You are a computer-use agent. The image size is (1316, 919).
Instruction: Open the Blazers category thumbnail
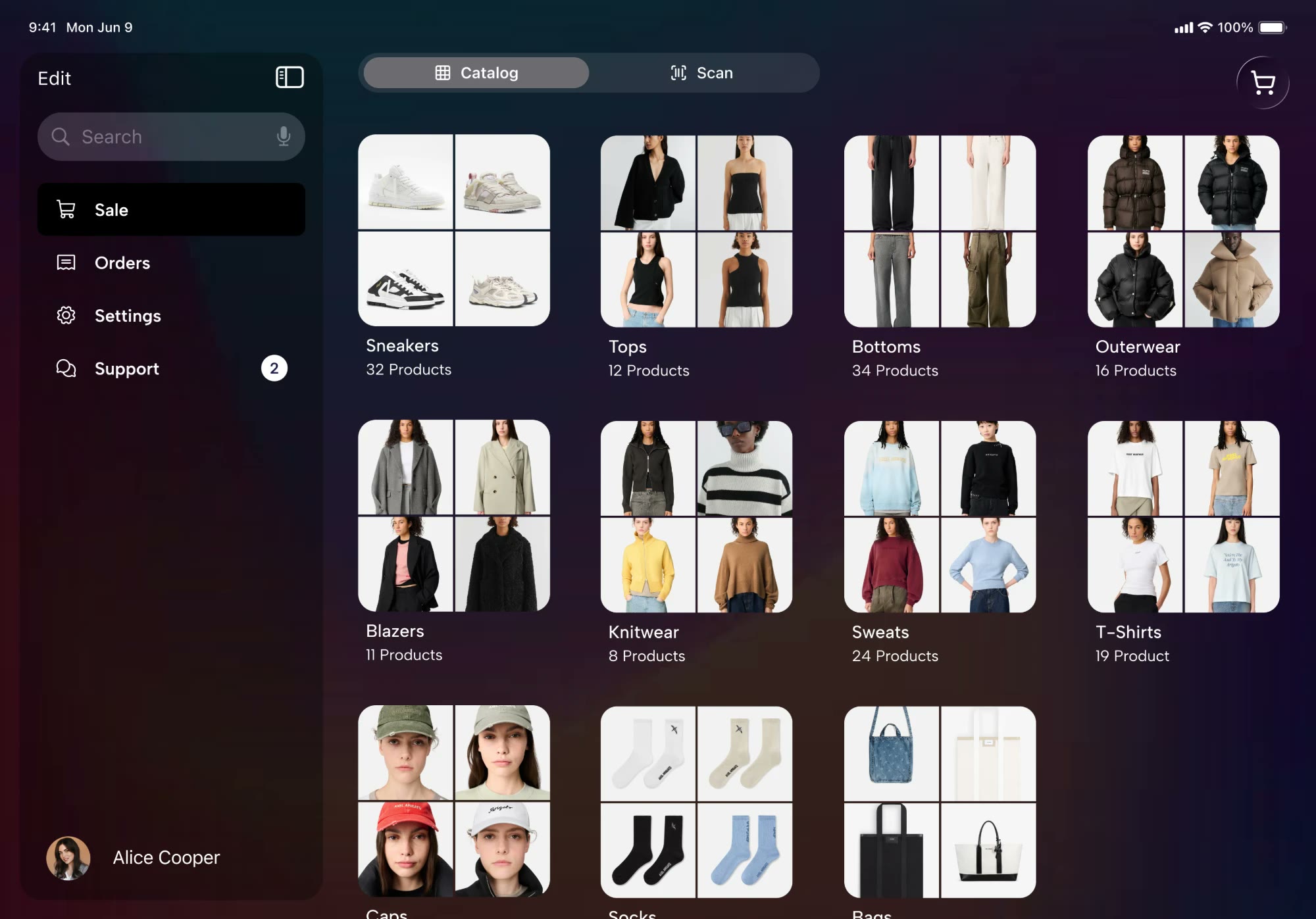(454, 516)
